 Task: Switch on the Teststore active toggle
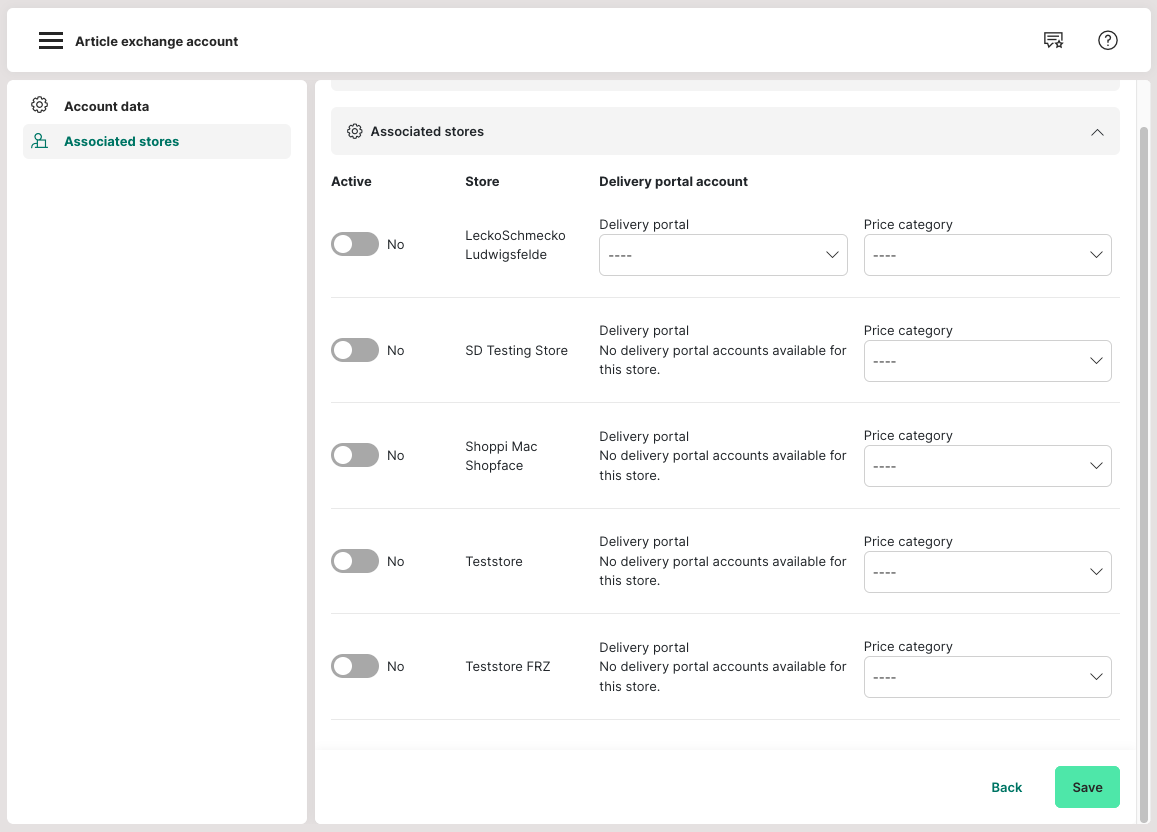coord(355,561)
